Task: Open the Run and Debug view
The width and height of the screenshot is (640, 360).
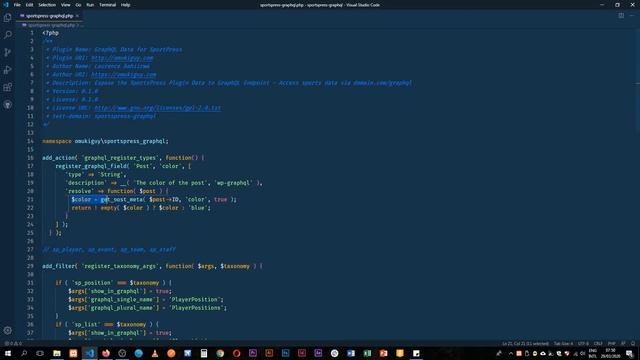Action: point(7,70)
